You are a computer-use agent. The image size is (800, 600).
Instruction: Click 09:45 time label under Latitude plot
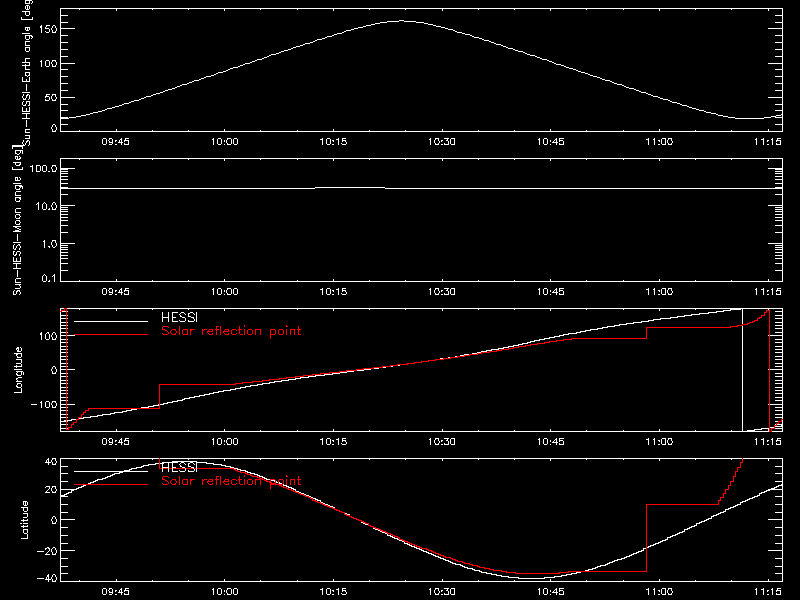[115, 592]
